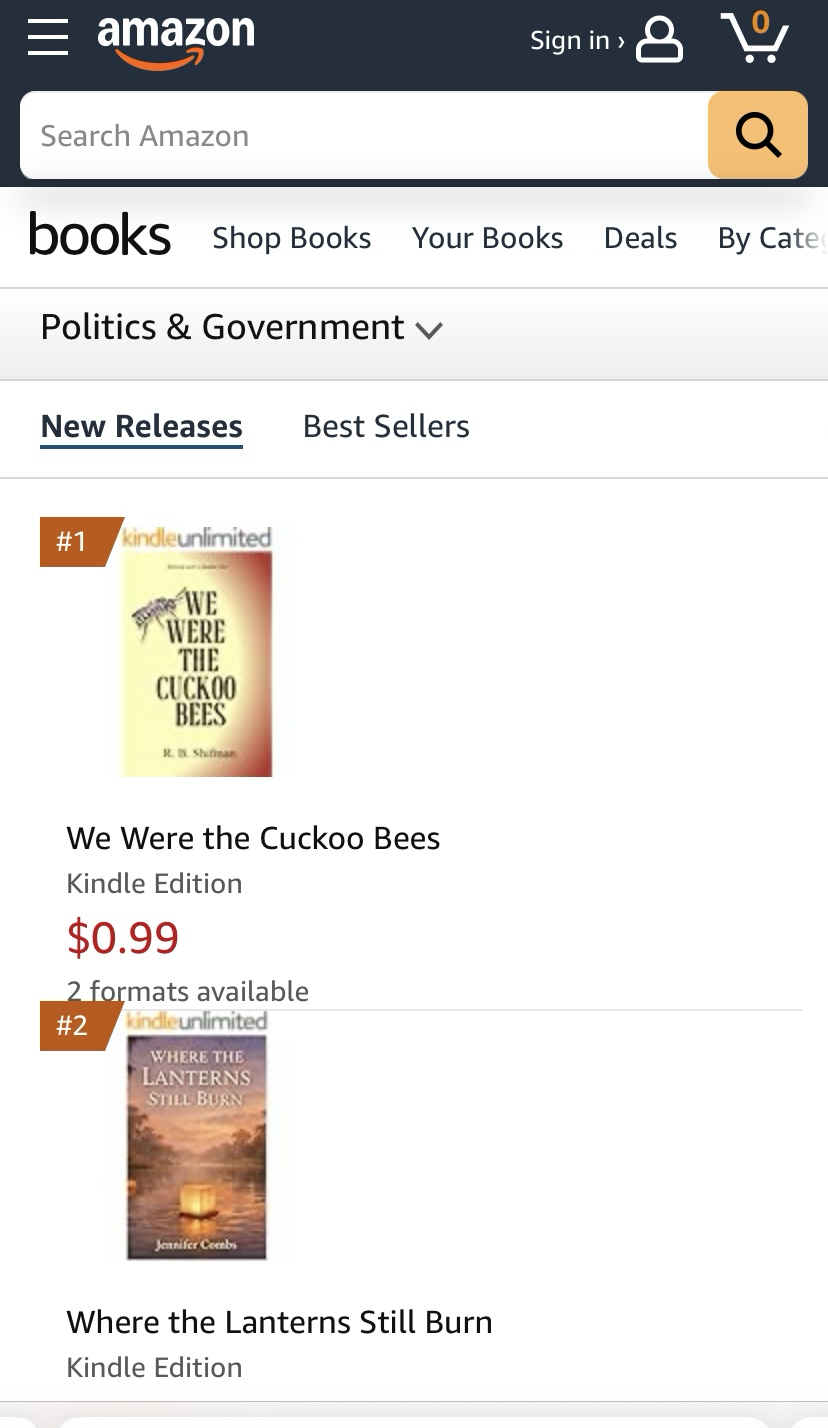
Task: Open Where the Lanterns Still Burn title link
Action: (x=279, y=1322)
